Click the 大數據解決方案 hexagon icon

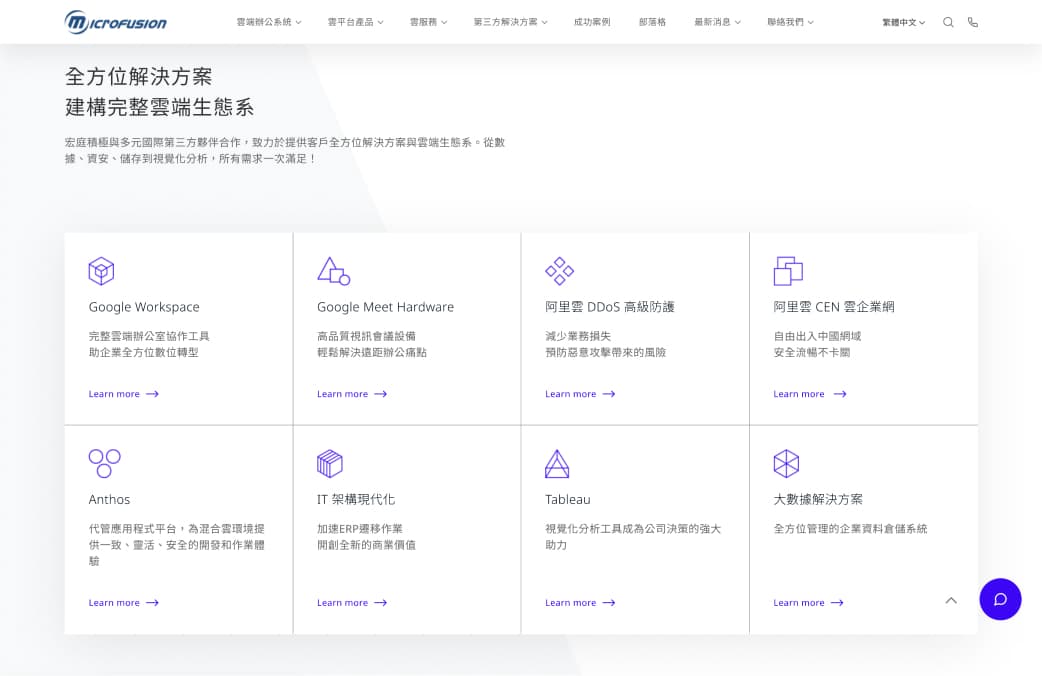pyautogui.click(x=786, y=464)
